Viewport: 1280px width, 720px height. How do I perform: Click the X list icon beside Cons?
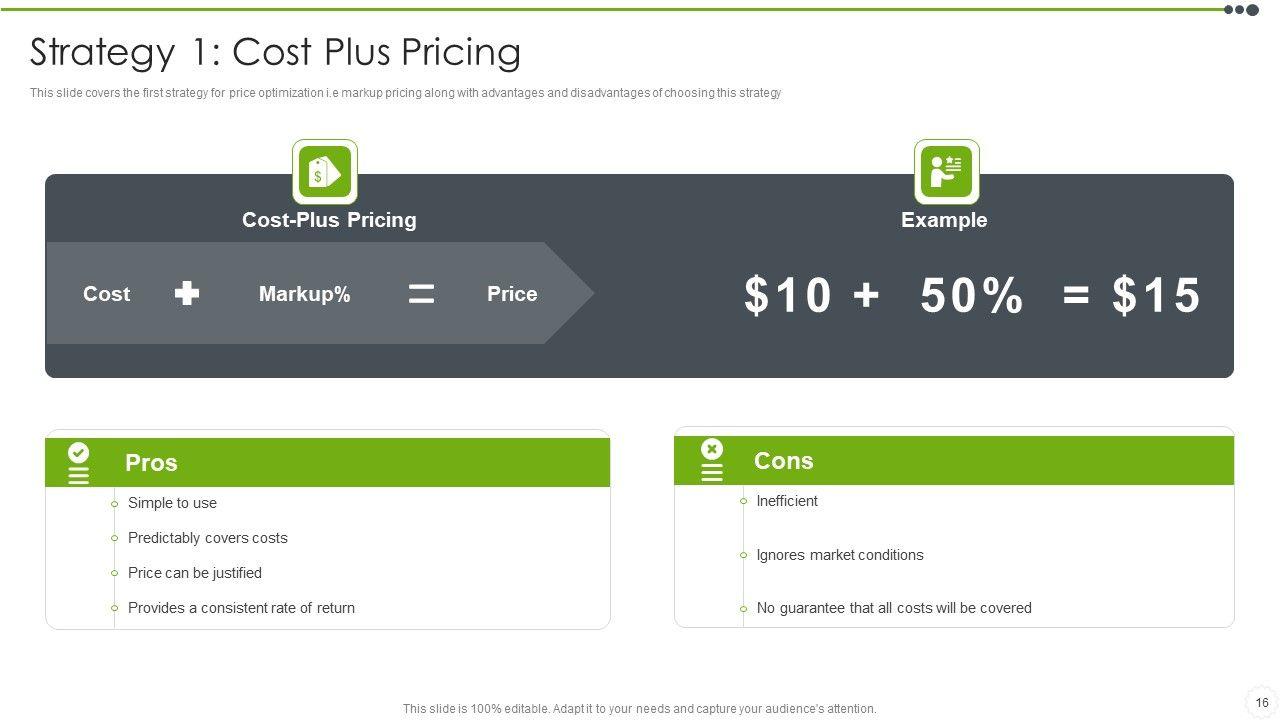pos(712,460)
